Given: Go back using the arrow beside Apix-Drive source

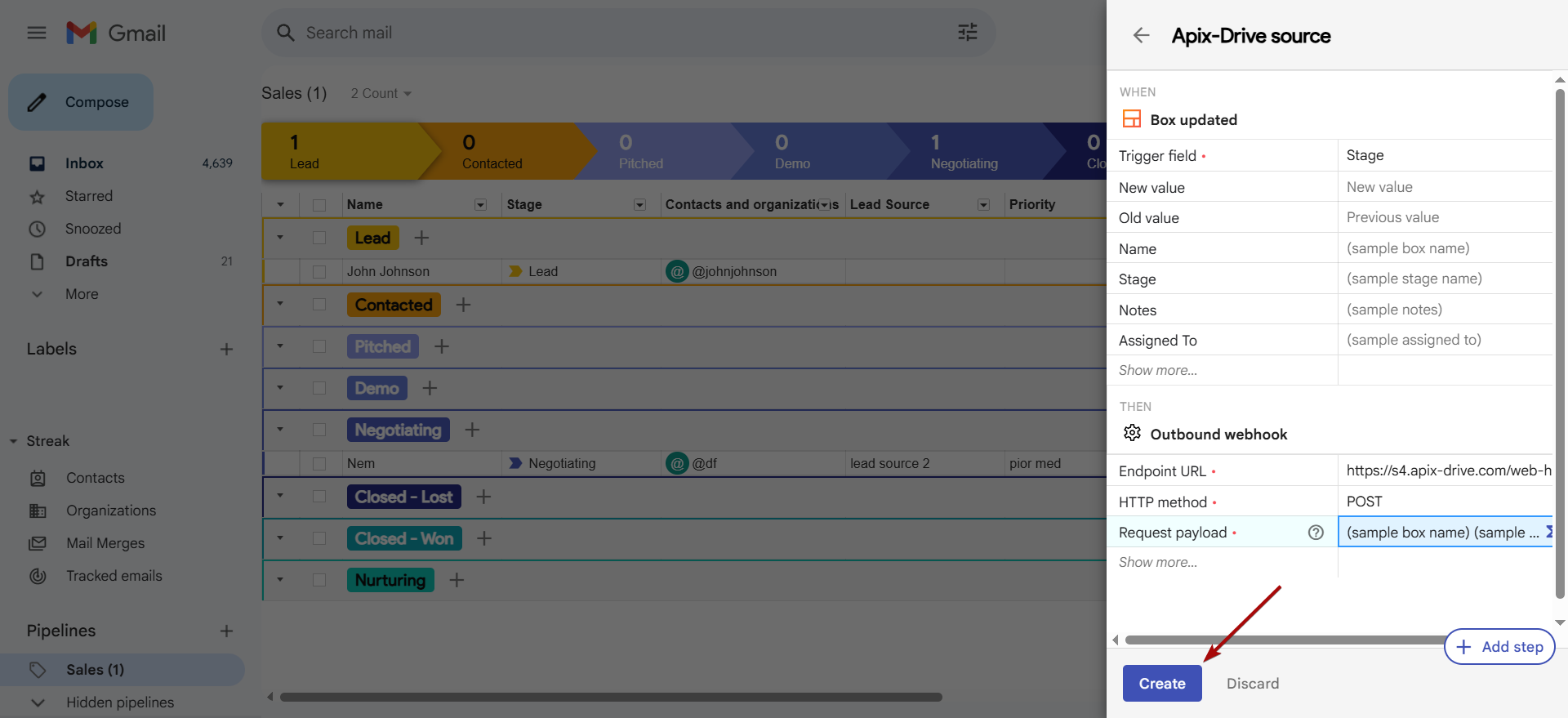Looking at the screenshot, I should pyautogui.click(x=1141, y=35).
